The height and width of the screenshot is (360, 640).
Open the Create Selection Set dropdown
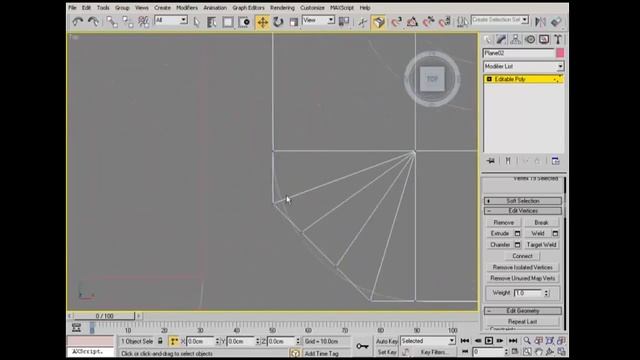[x=500, y=20]
